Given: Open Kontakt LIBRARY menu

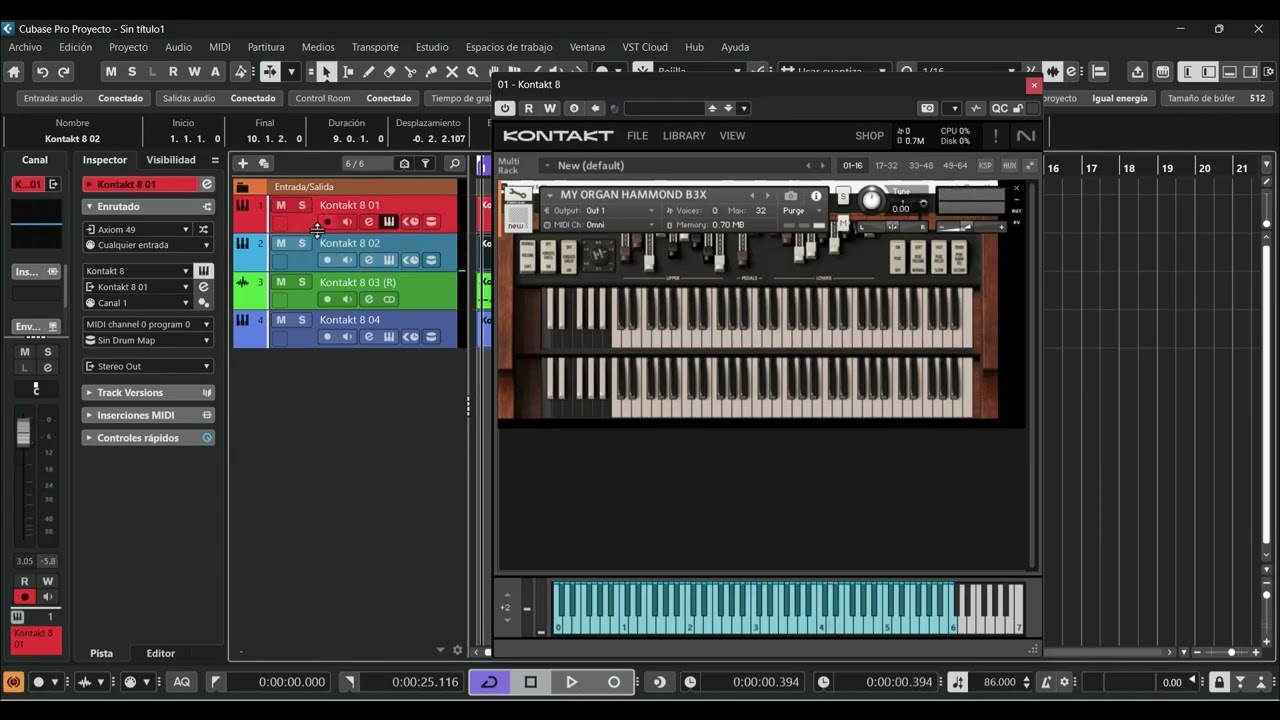Looking at the screenshot, I should [684, 135].
